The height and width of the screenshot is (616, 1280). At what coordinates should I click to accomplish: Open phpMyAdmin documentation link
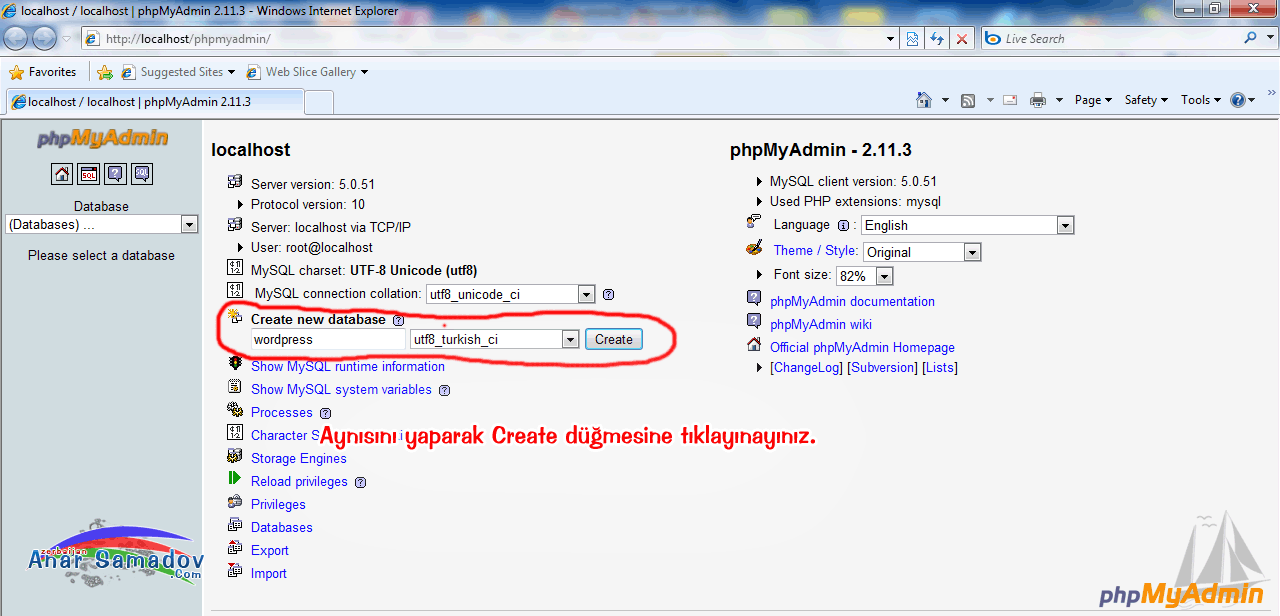(852, 302)
